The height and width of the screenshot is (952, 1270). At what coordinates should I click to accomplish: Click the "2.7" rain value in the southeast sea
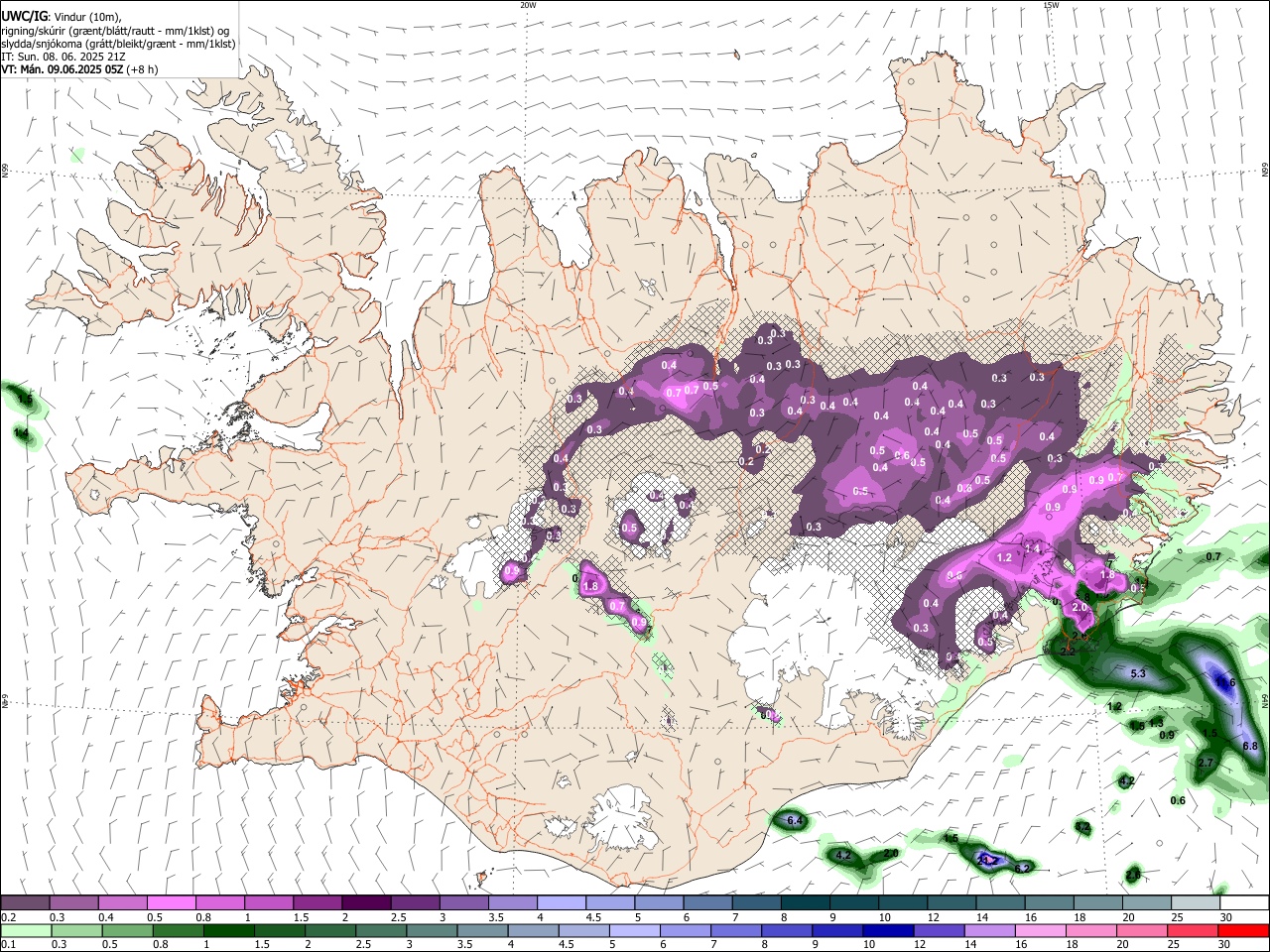tap(1206, 763)
